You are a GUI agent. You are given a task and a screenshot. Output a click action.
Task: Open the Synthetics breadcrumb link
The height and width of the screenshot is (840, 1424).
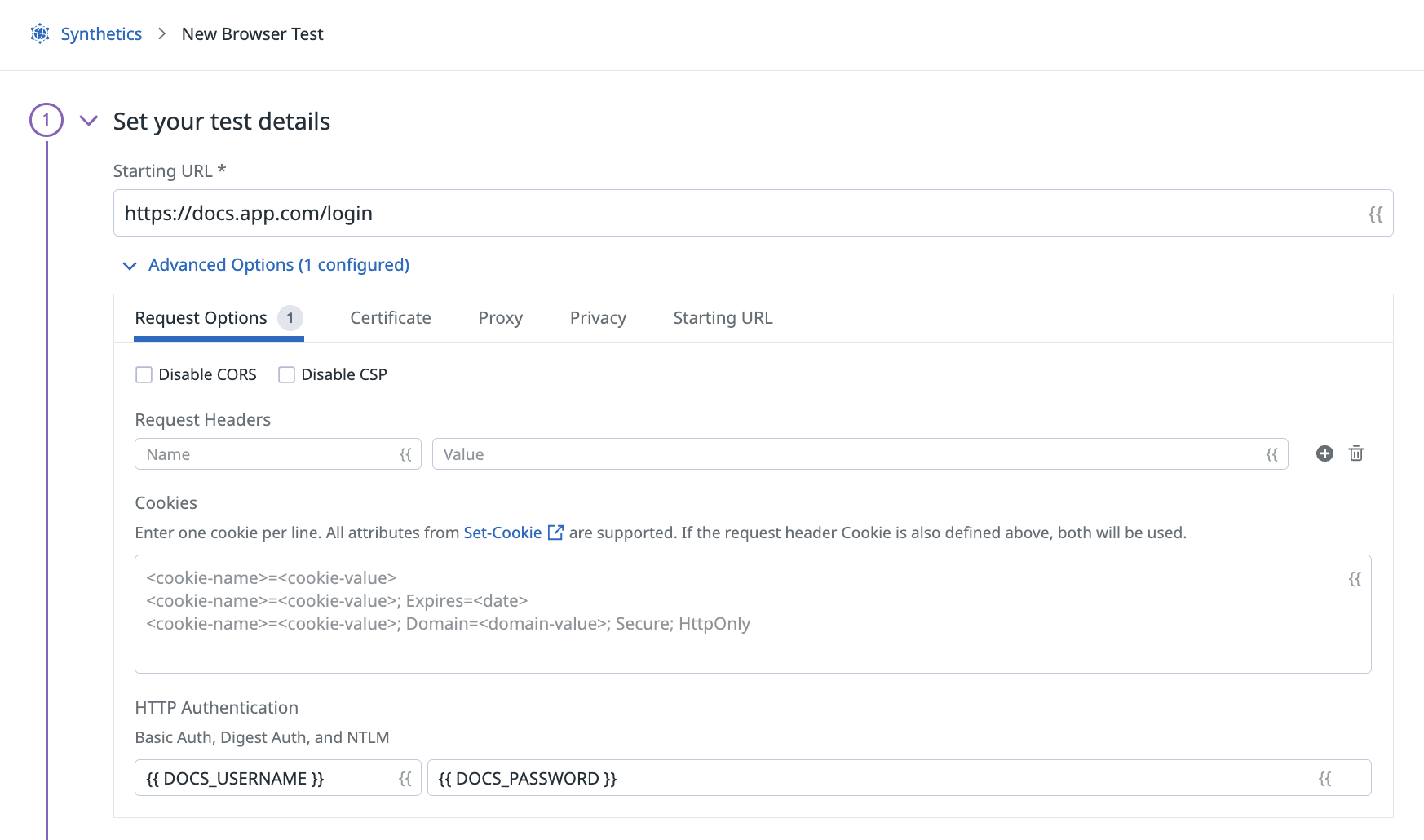coord(100,33)
